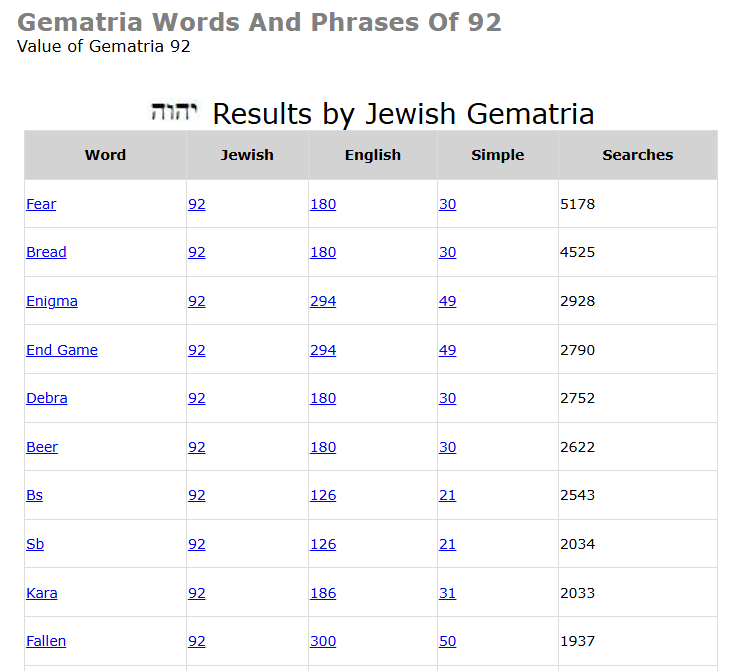The image size is (731, 671).
Task: Click English value 180 in Bread row
Action: point(323,252)
